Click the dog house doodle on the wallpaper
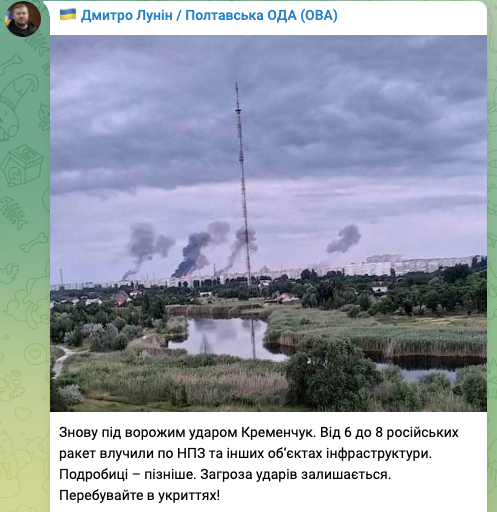This screenshot has width=497, height=512. [x=21, y=165]
